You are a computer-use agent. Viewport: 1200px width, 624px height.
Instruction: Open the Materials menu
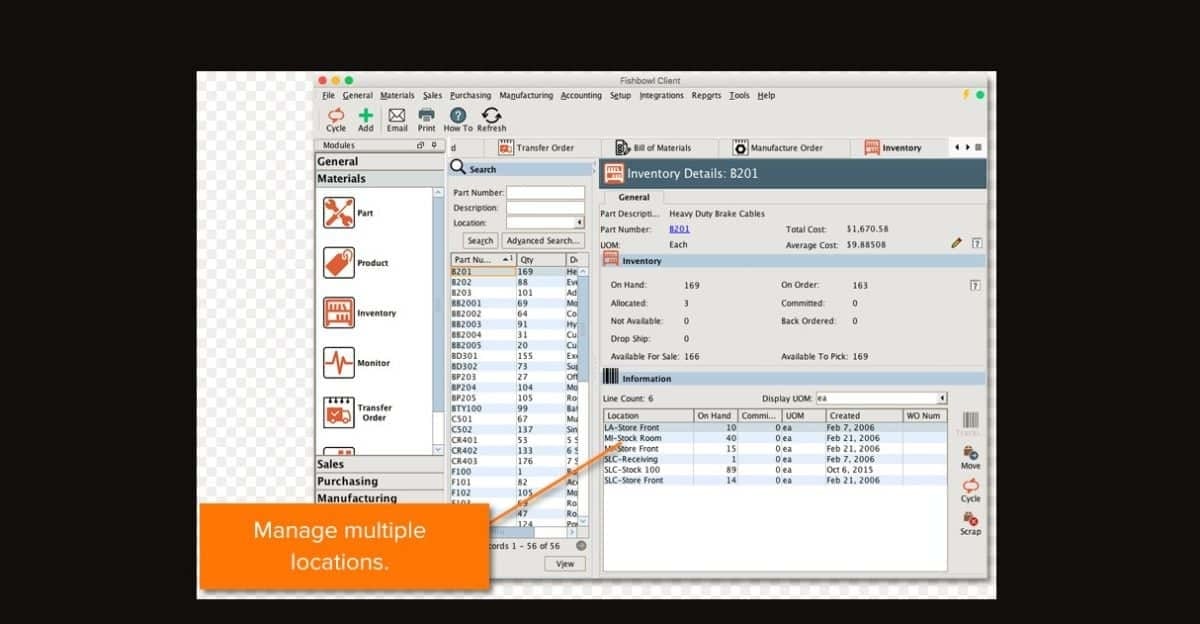pos(397,95)
